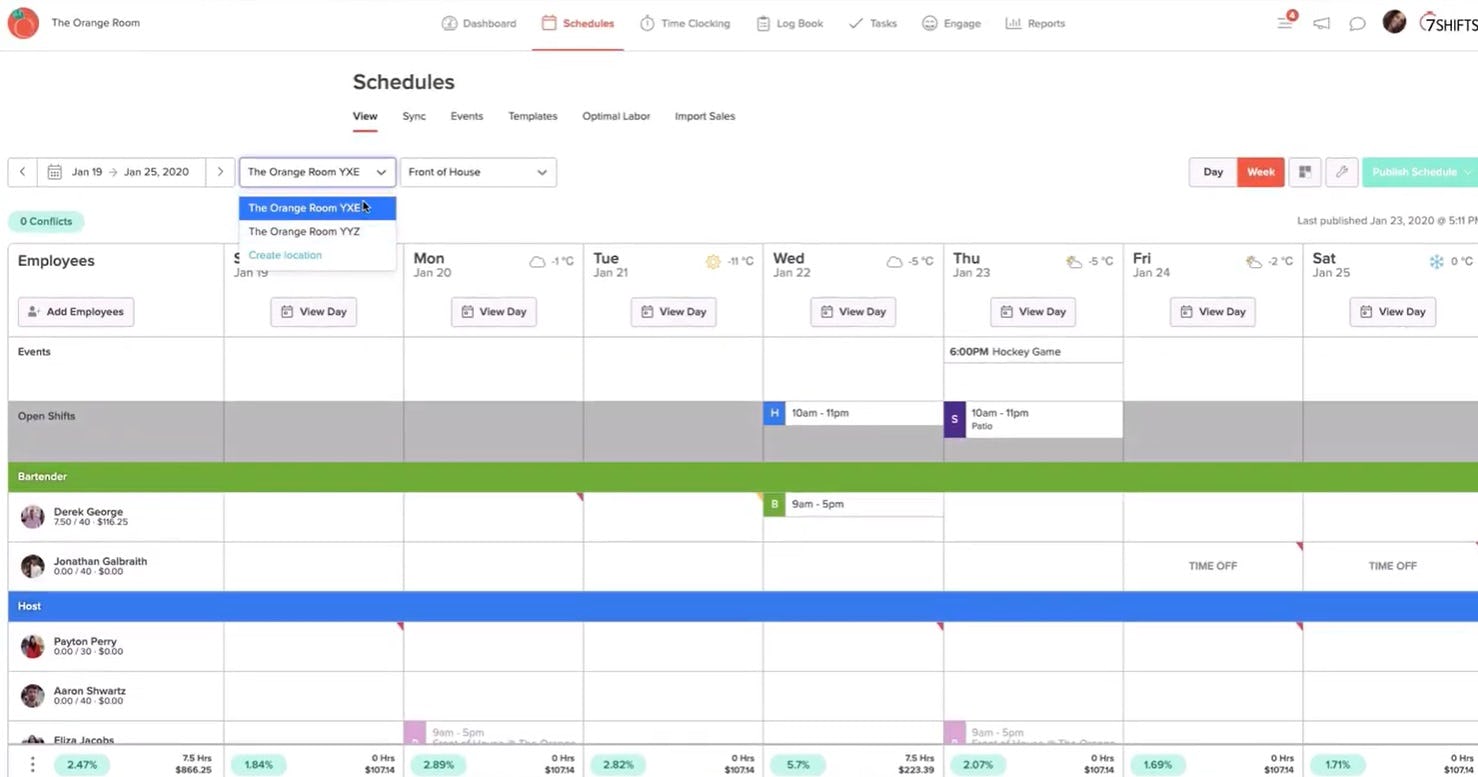Click the Bartender role header bar
Viewport: 1478px width, 777px height.
(x=743, y=477)
